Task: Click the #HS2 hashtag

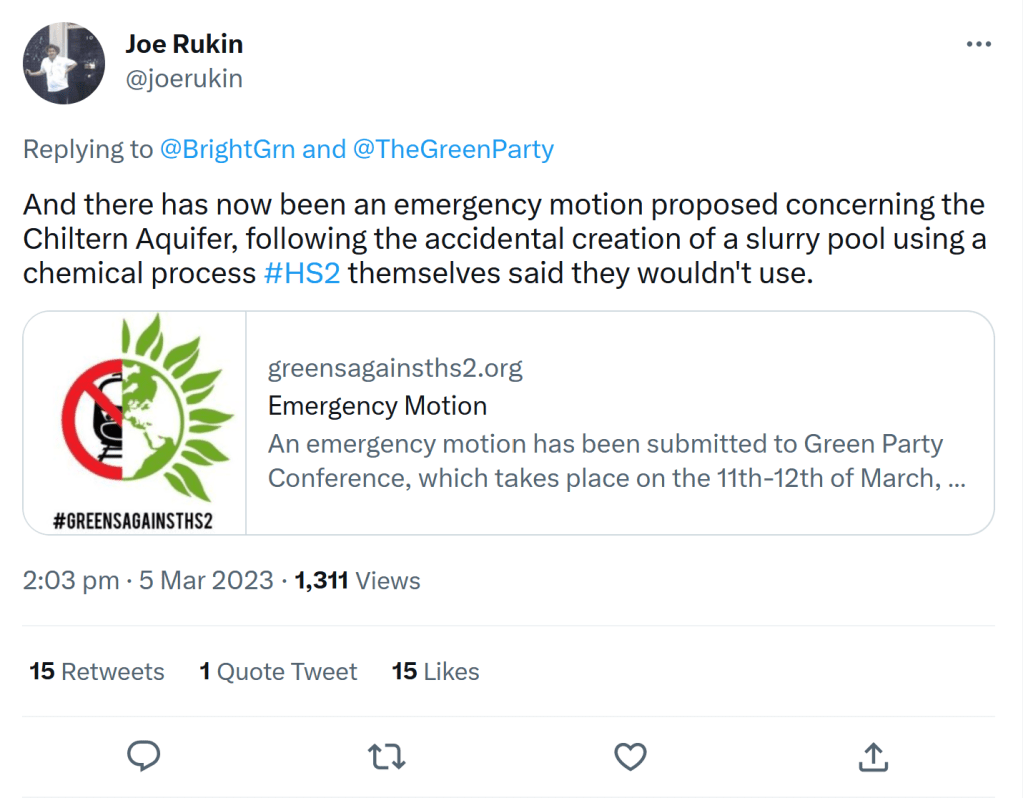Action: point(301,273)
